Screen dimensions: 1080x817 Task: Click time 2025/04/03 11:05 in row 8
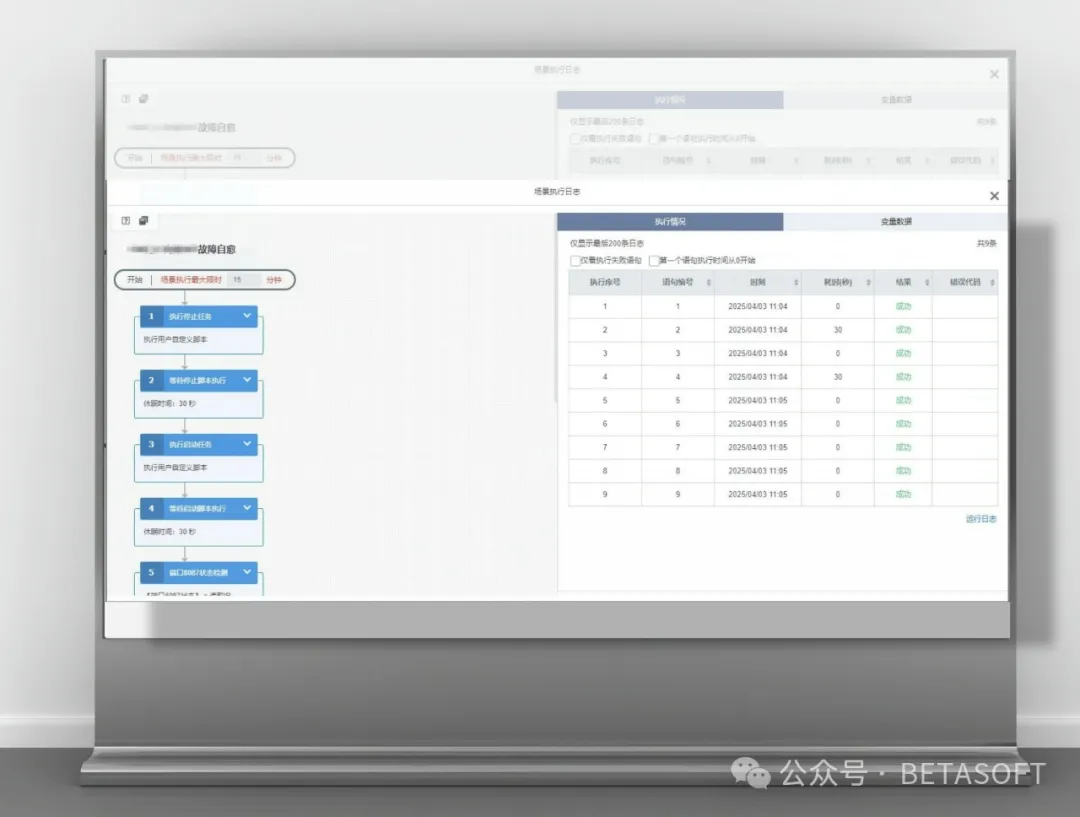[x=758, y=470]
